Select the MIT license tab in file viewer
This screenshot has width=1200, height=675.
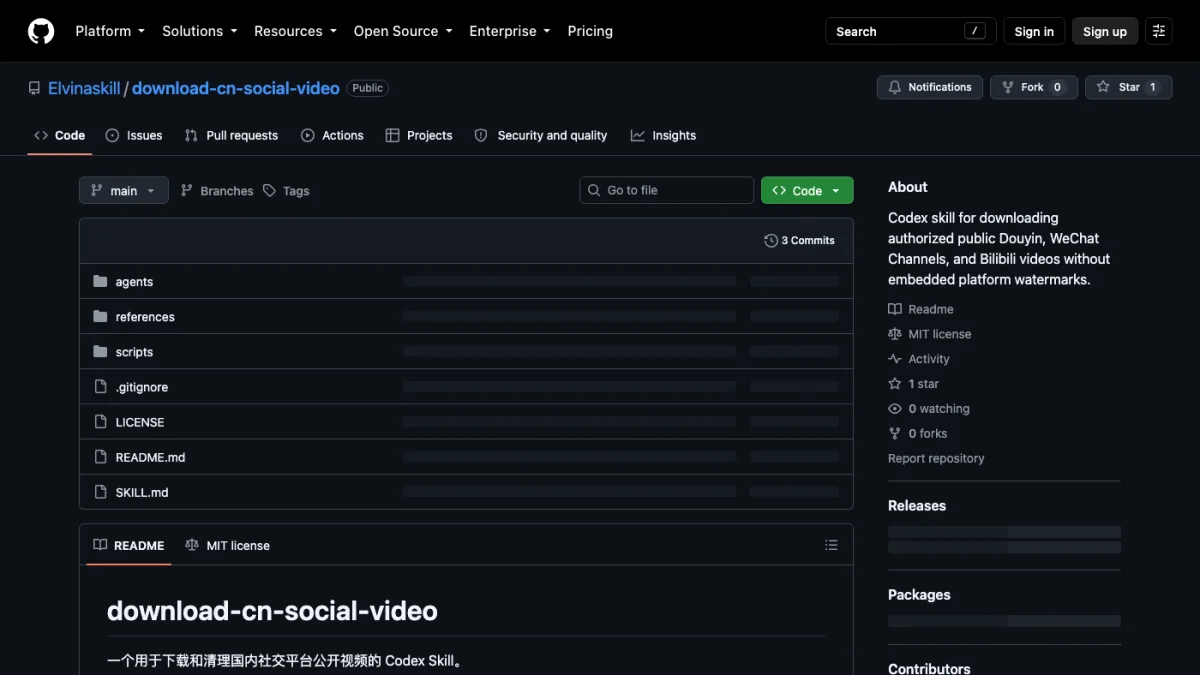pos(227,545)
